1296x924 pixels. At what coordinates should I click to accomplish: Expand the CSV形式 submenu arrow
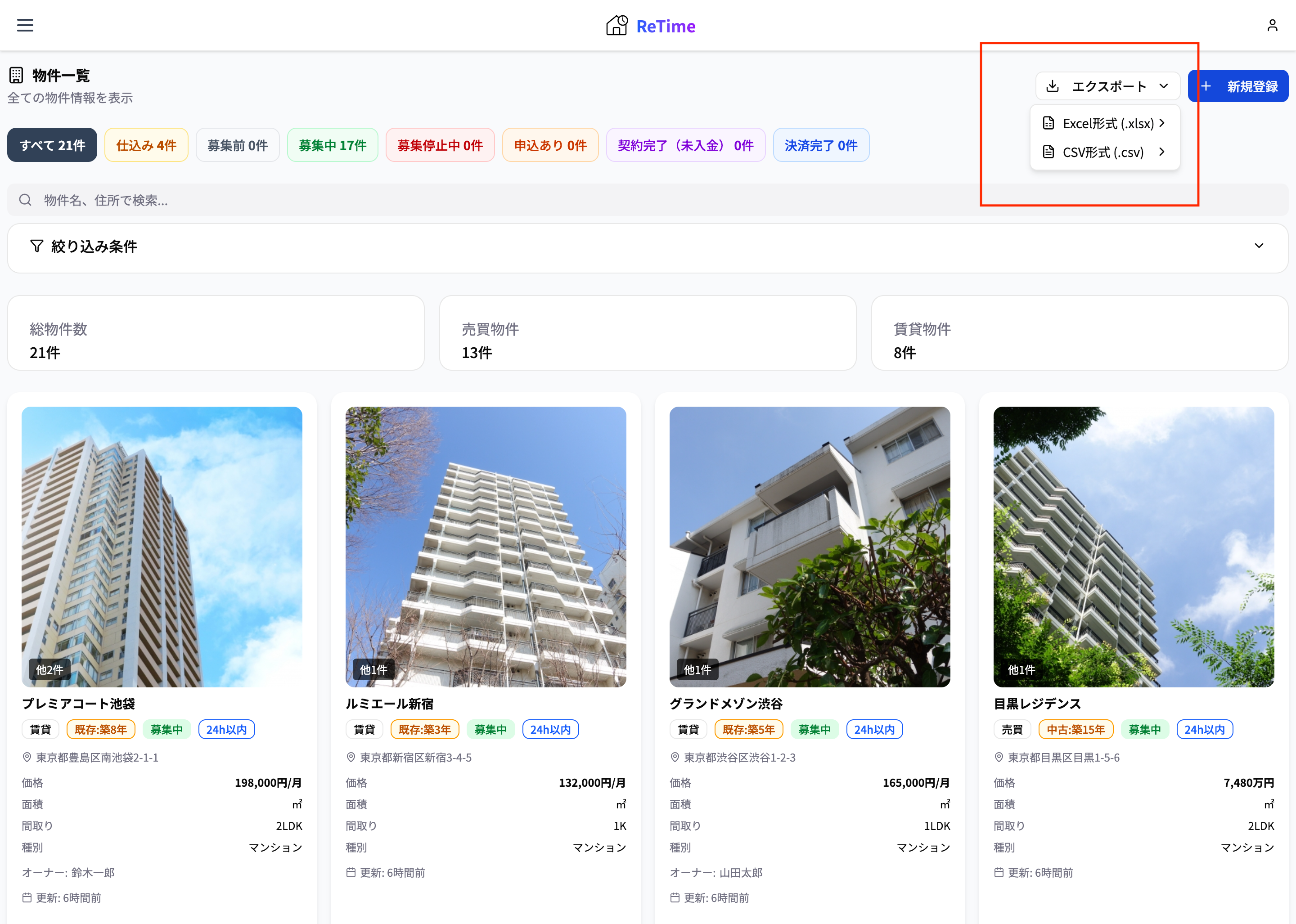tap(1162, 152)
